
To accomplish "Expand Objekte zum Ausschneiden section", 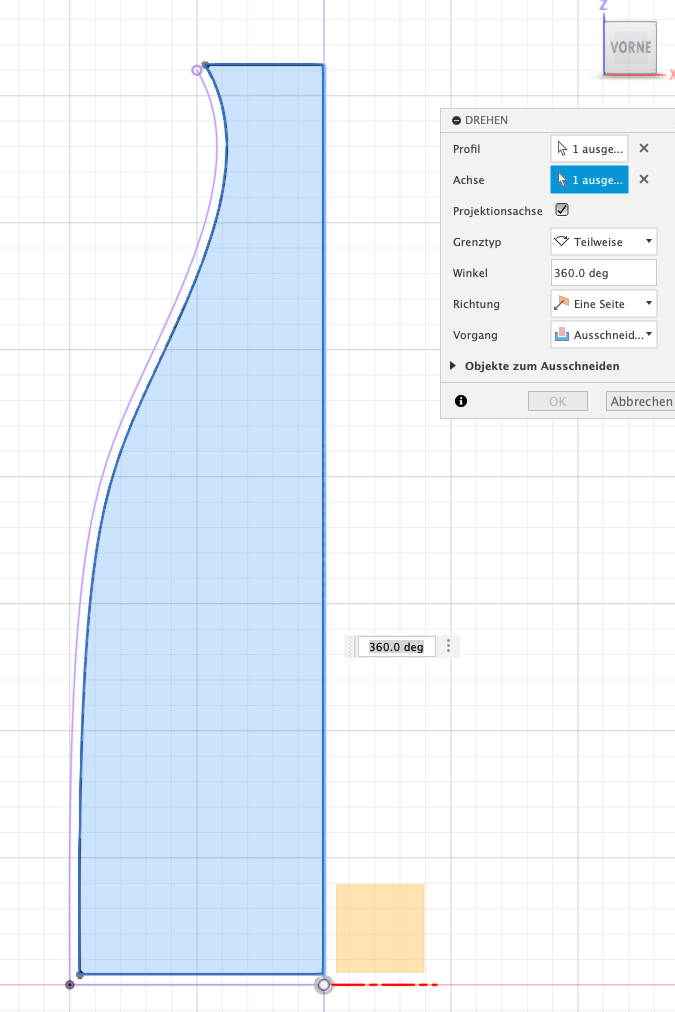I will pyautogui.click(x=456, y=366).
